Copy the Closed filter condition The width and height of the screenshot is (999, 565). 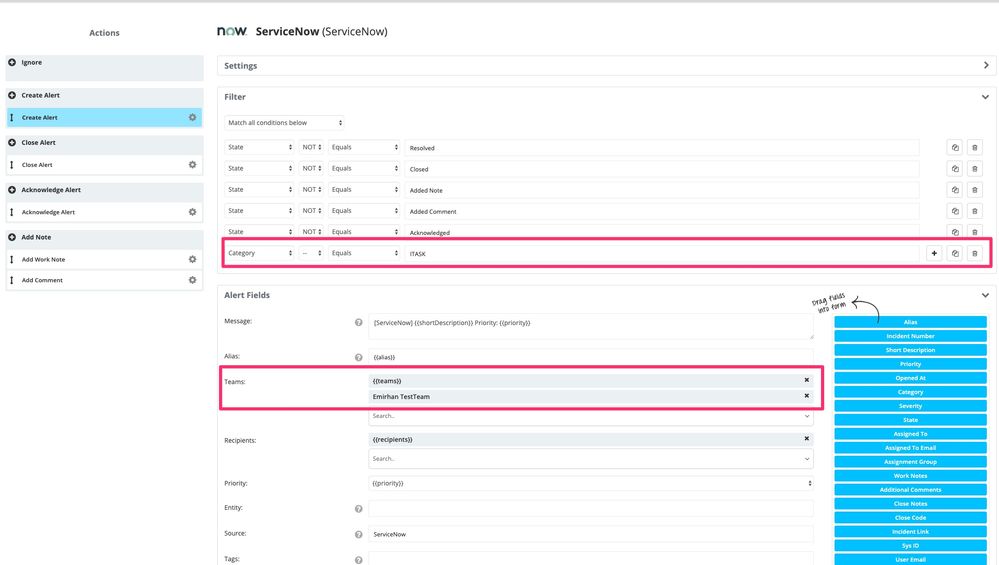(x=954, y=168)
